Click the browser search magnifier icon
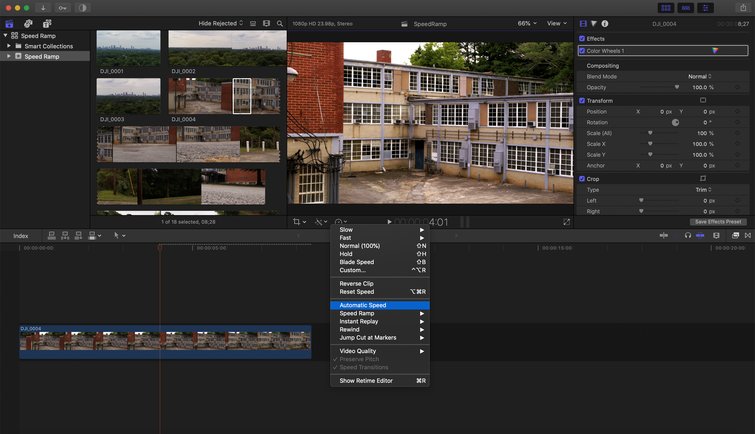 coord(279,23)
